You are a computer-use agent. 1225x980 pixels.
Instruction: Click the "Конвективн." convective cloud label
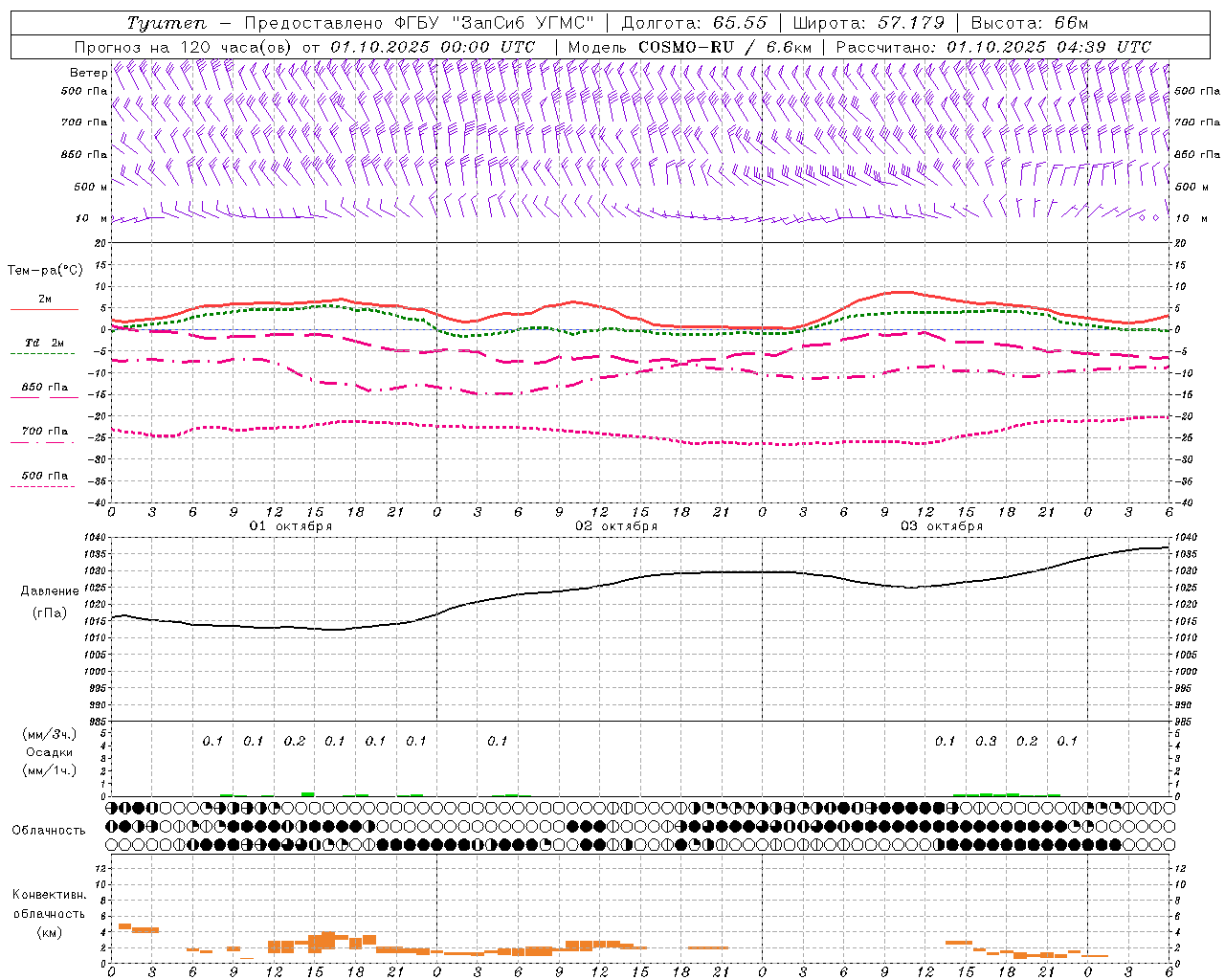pyautogui.click(x=49, y=895)
